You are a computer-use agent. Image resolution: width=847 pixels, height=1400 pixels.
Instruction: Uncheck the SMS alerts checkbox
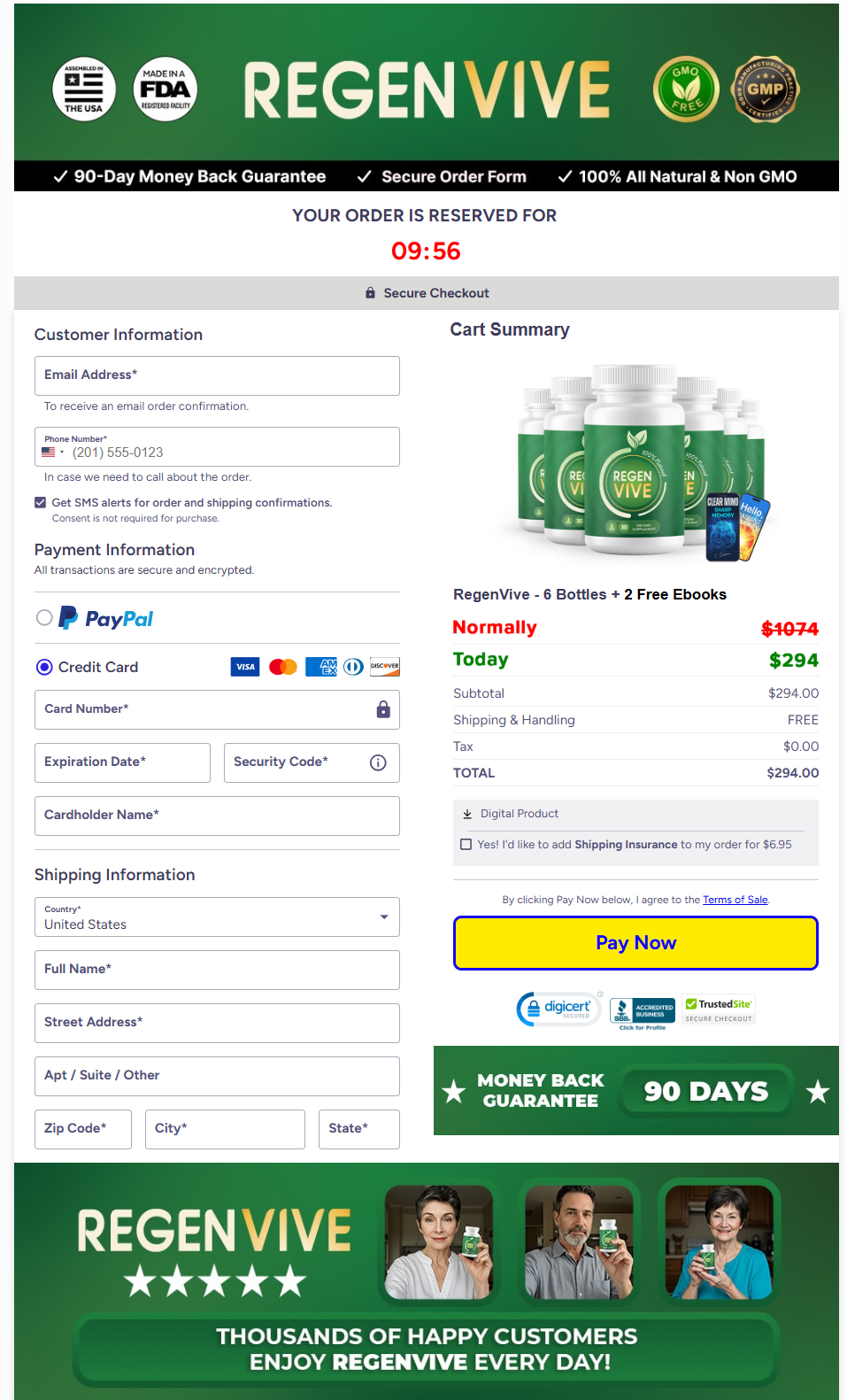point(40,502)
